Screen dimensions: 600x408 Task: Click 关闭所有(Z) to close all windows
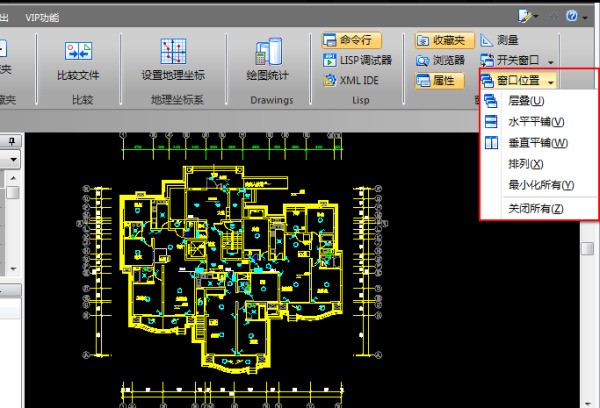pyautogui.click(x=535, y=209)
